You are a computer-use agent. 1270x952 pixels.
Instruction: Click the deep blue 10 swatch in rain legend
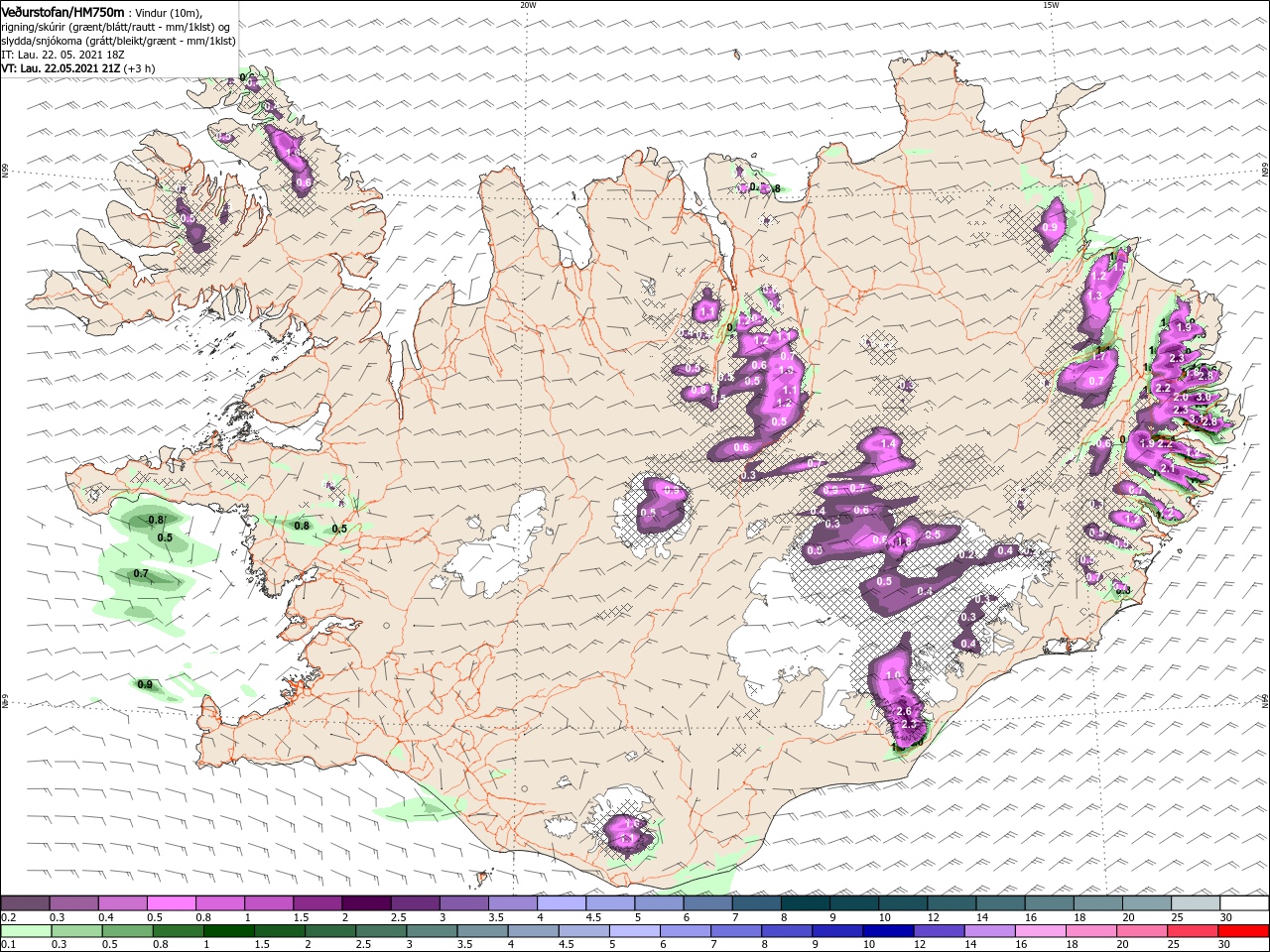(x=888, y=931)
